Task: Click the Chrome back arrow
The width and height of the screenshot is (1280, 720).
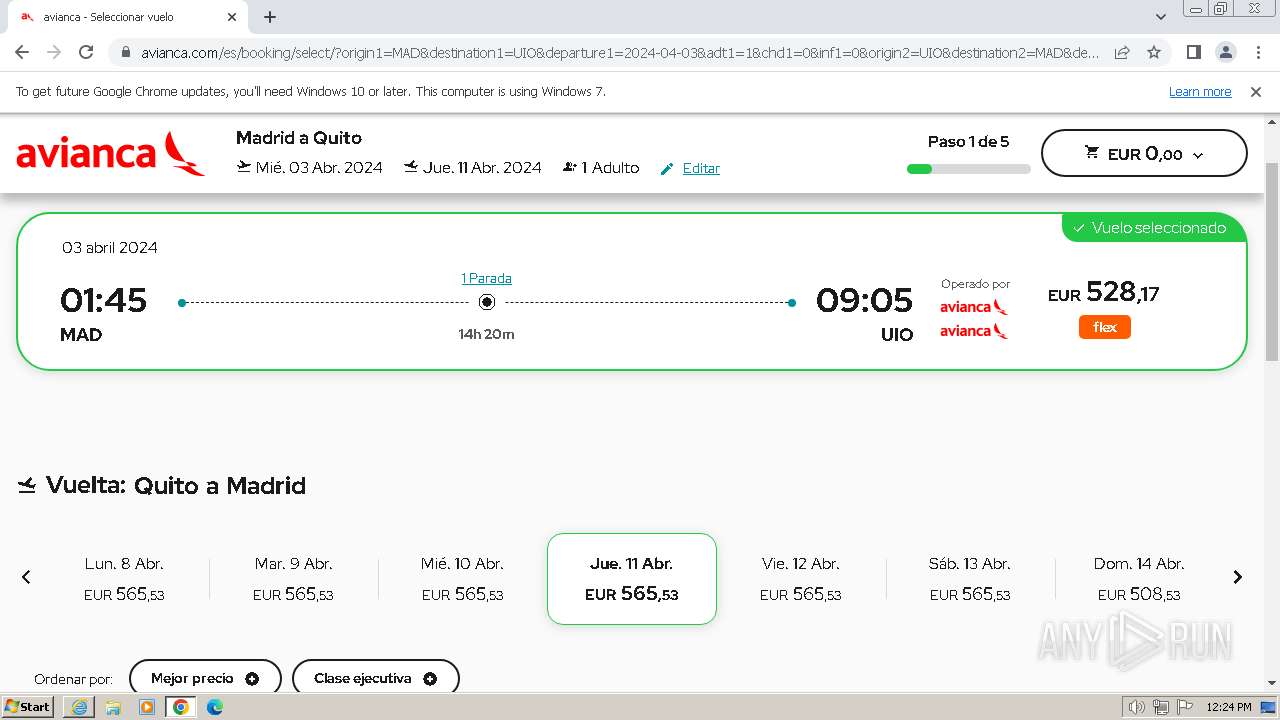Action: [x=22, y=52]
